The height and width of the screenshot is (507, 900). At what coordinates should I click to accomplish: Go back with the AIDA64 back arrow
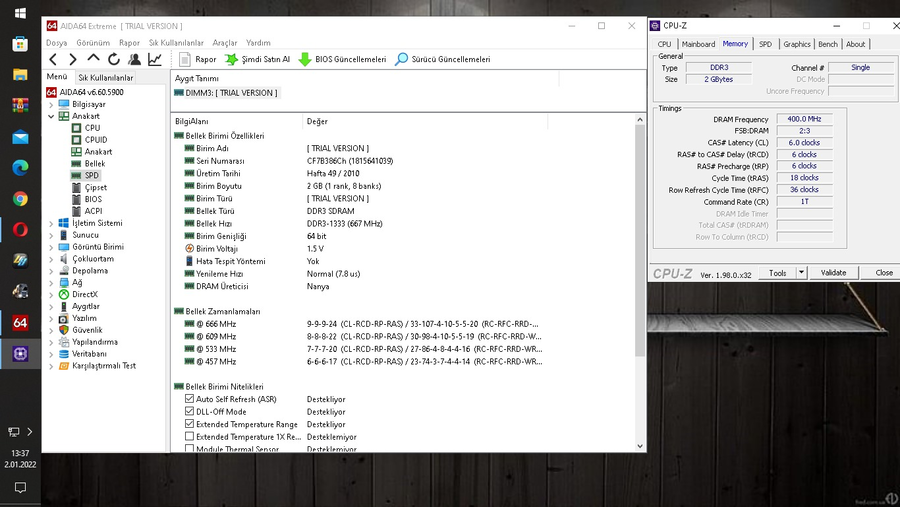point(53,59)
